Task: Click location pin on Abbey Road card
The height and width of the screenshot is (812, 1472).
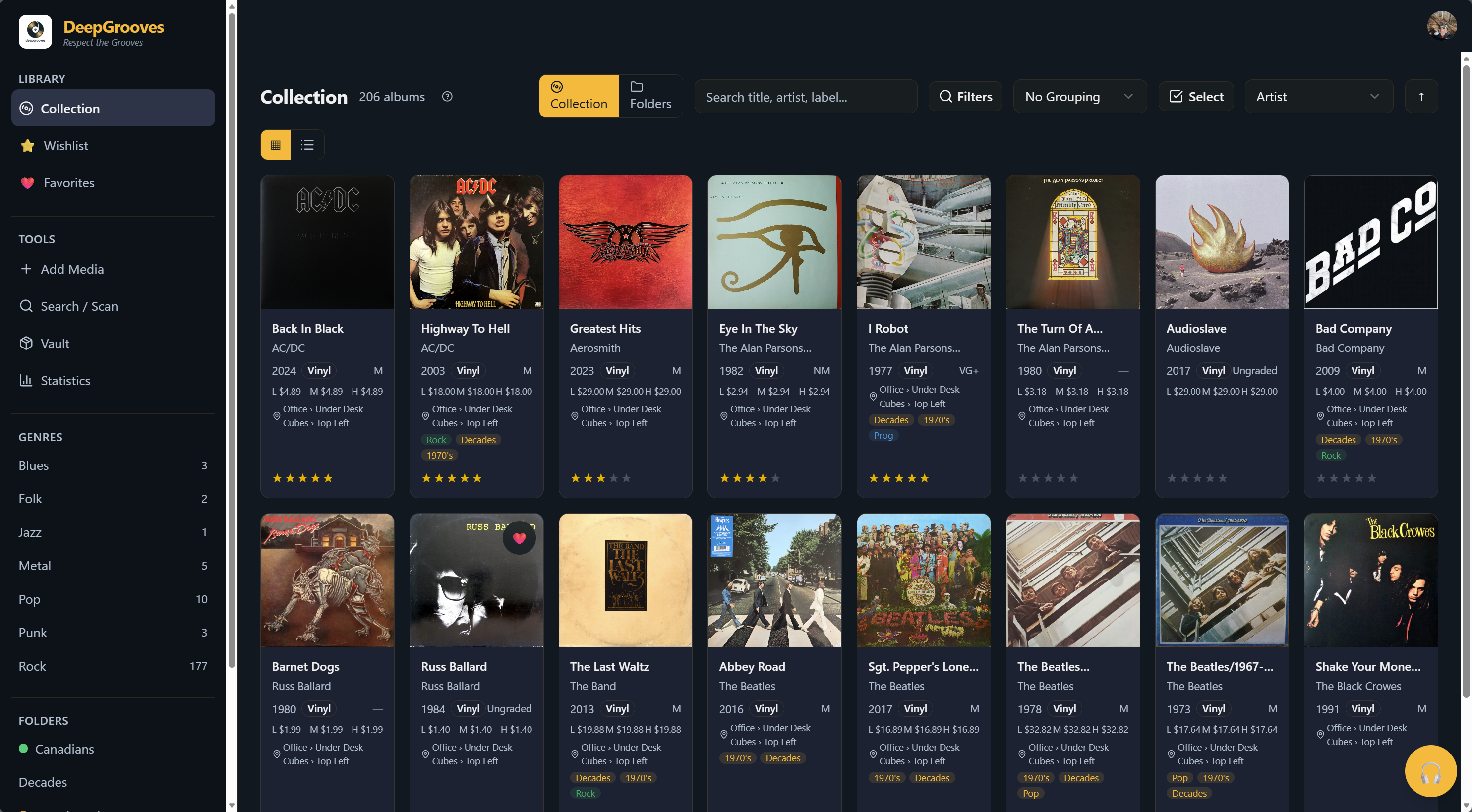Action: 724,734
